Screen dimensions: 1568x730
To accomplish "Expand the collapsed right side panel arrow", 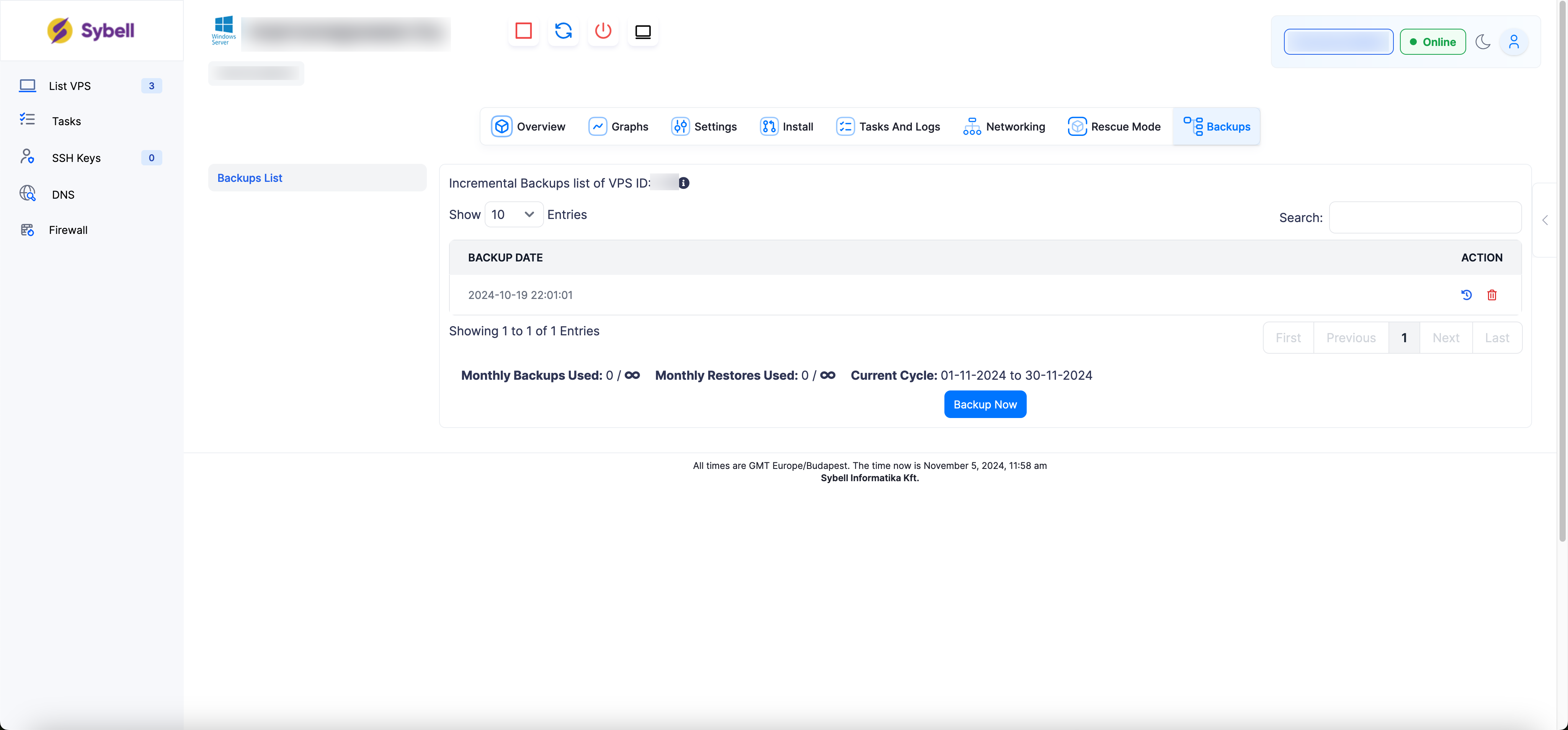I will [1545, 220].
